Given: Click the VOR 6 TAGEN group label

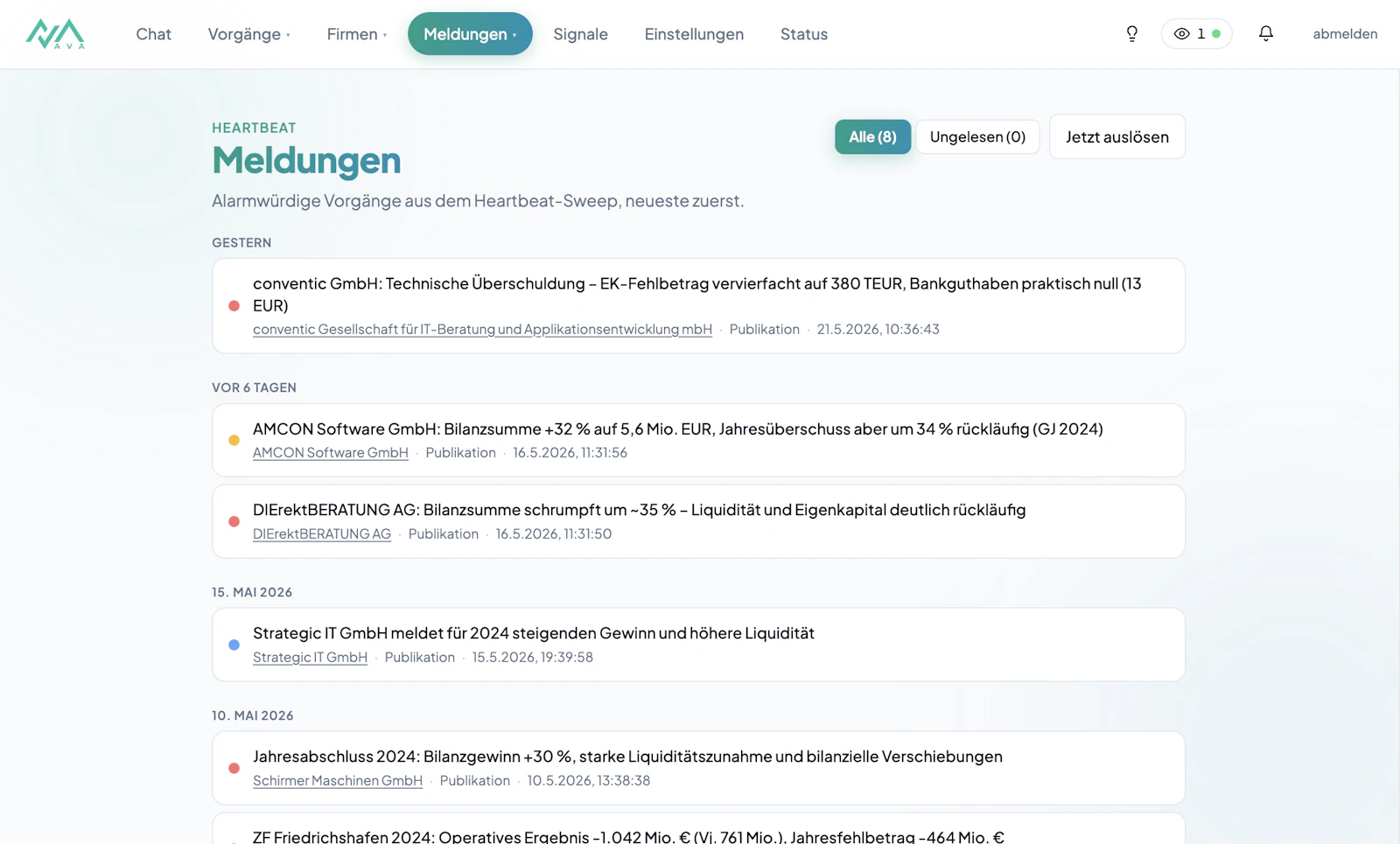Looking at the screenshot, I should (x=254, y=388).
